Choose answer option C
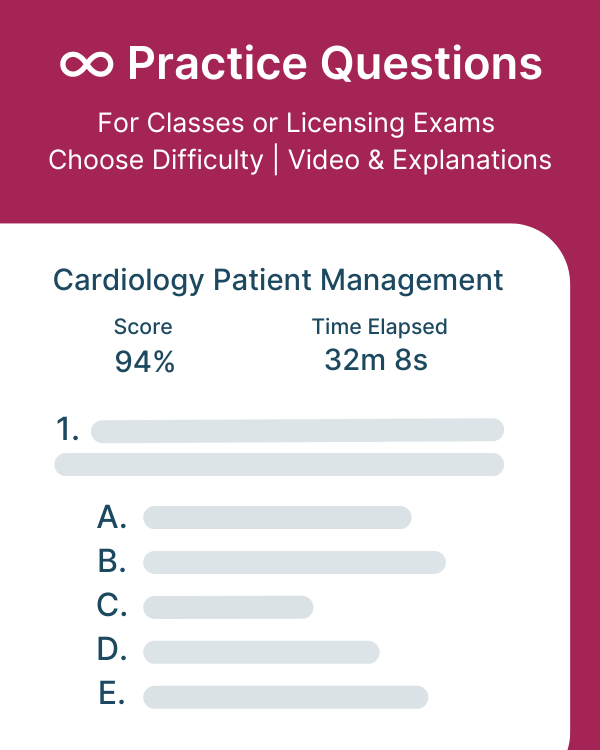 click(112, 606)
